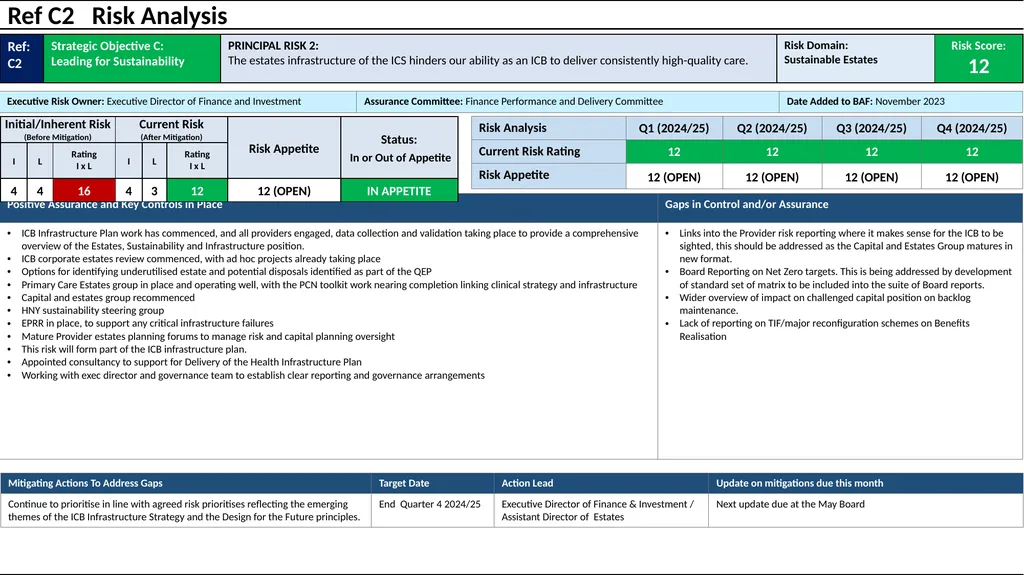Viewport: 1024px width, 575px height.
Task: Click 'Appointed consultancy to support' bullet
Action: click(x=191, y=362)
